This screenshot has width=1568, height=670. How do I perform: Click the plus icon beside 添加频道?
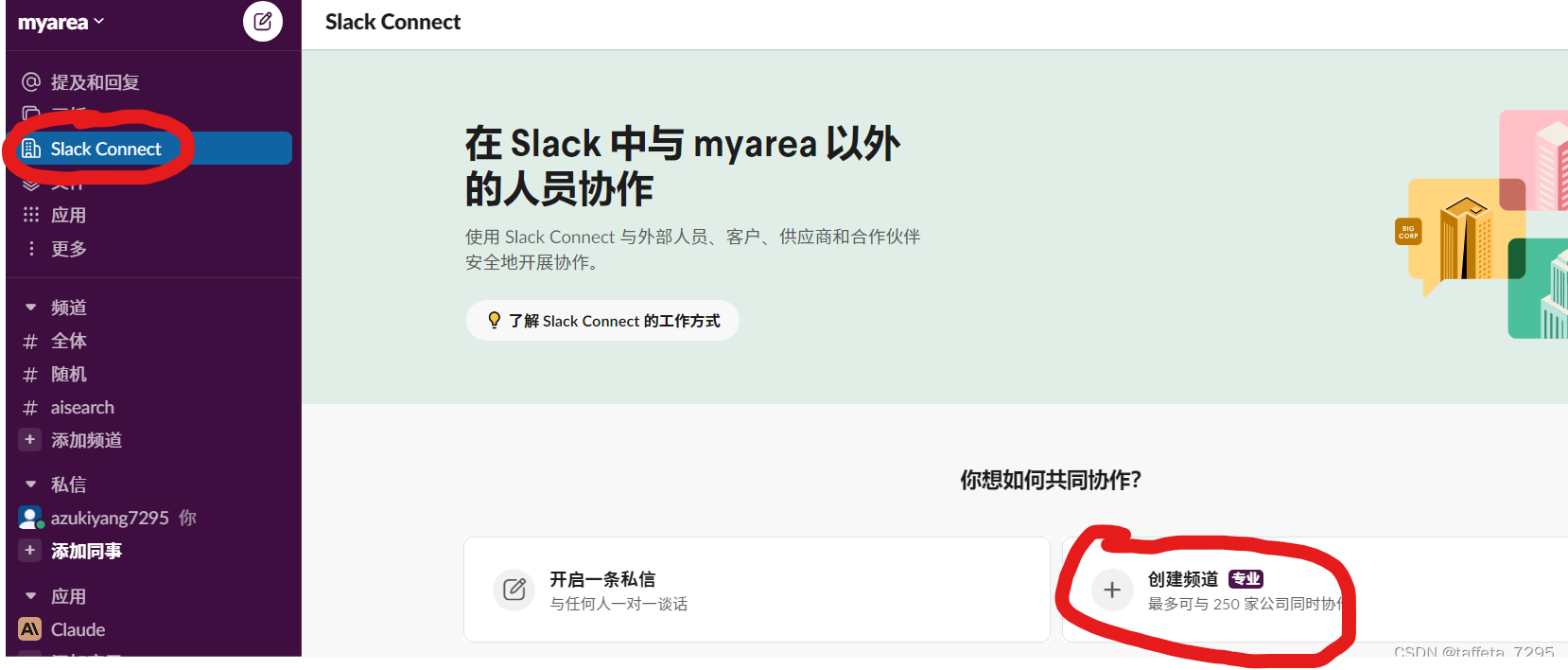[30, 440]
